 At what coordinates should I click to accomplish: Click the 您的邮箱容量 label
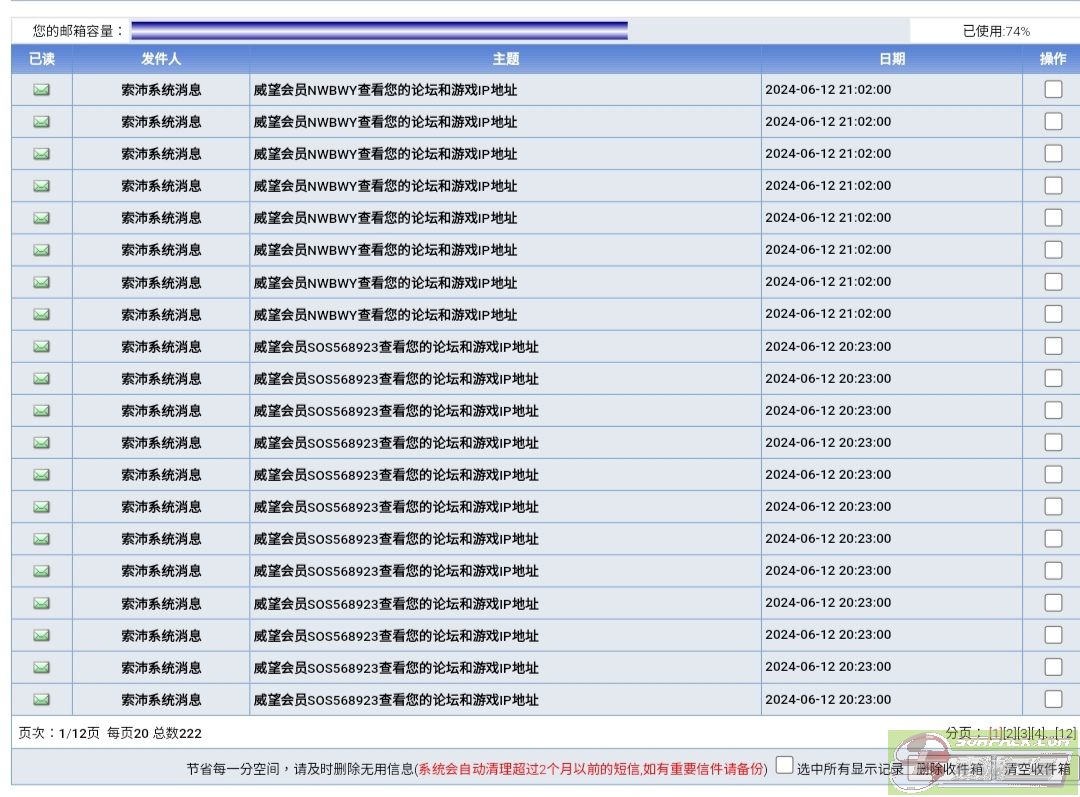coord(77,31)
